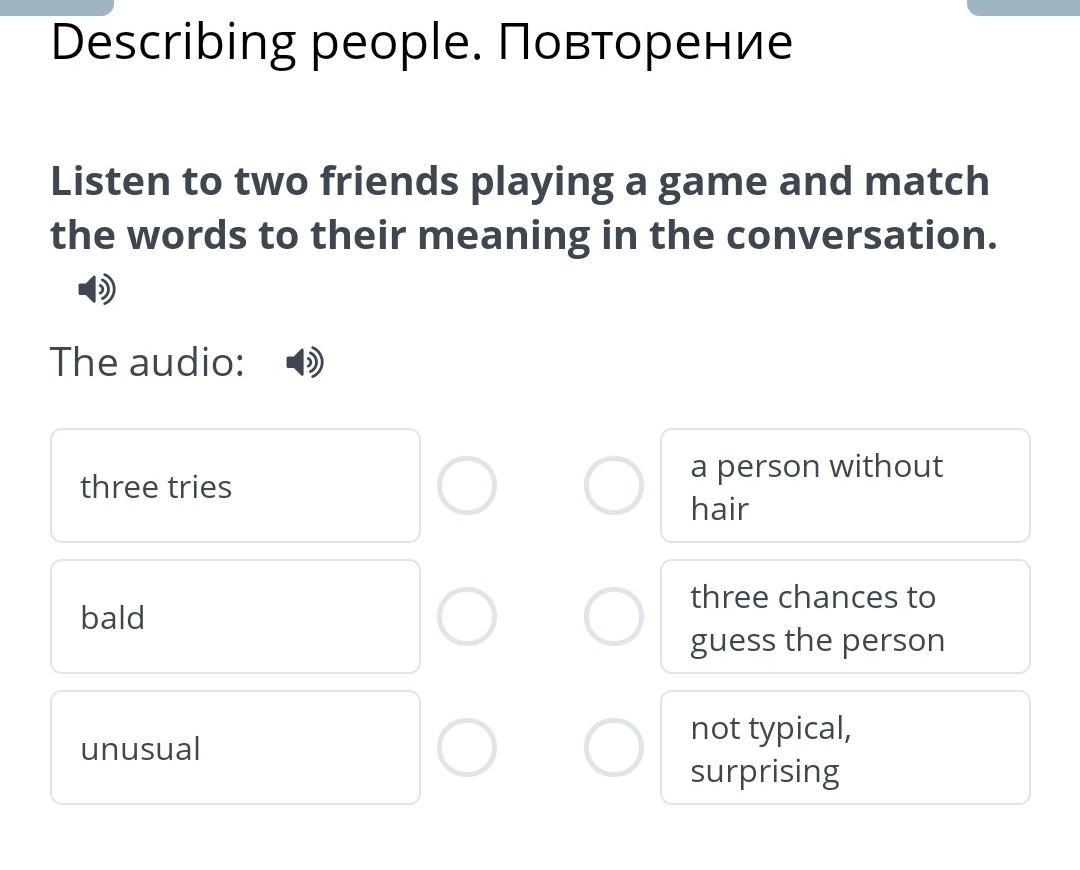Image resolution: width=1080 pixels, height=870 pixels.
Task: Click the word 'Повторение' in the heading
Action: click(645, 44)
